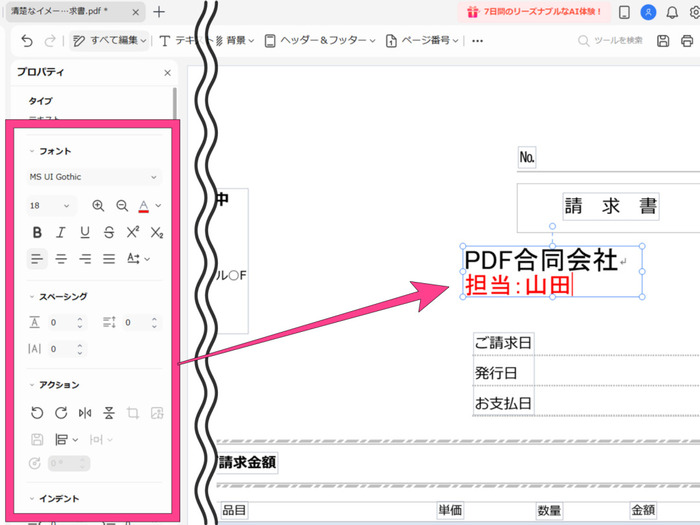Viewport: 700px width, 525px height.
Task: Click rotate clockwise icon
Action: [x=61, y=413]
